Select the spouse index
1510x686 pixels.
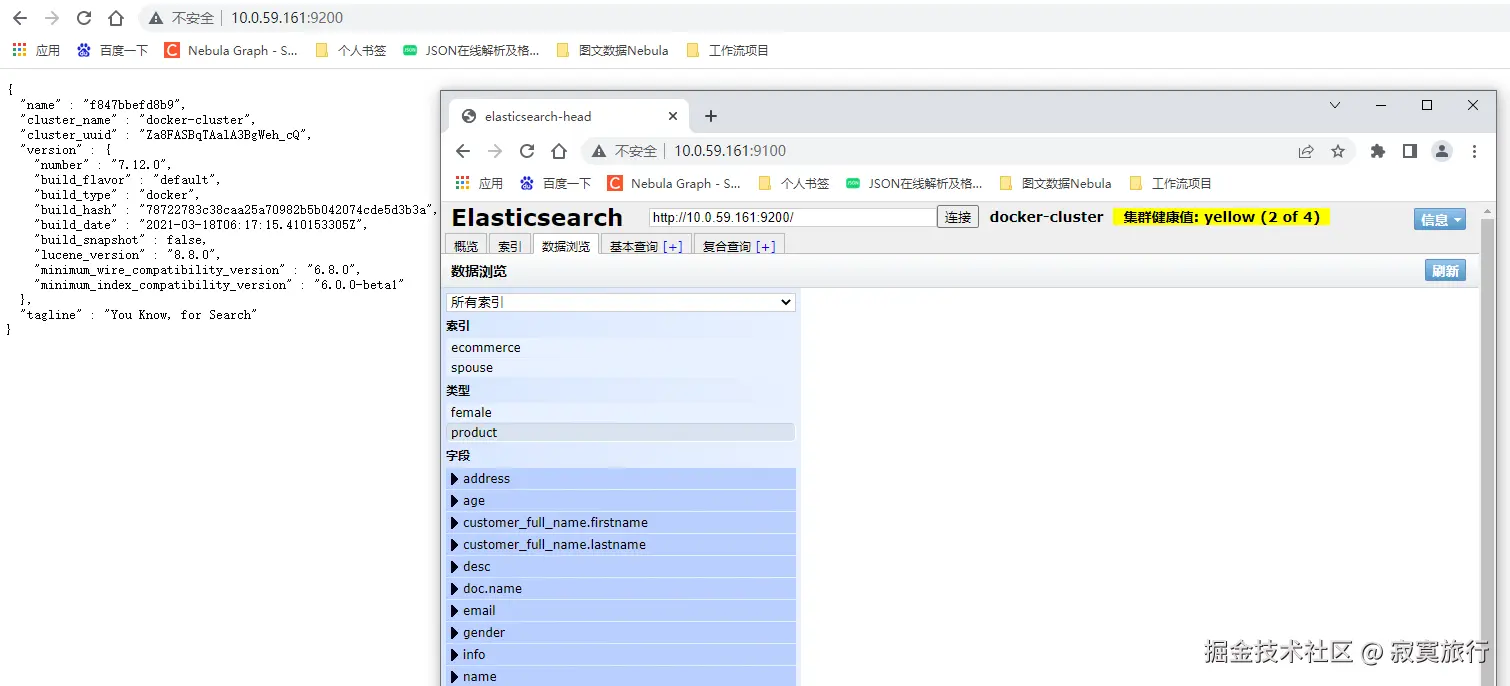pyautogui.click(x=621, y=368)
